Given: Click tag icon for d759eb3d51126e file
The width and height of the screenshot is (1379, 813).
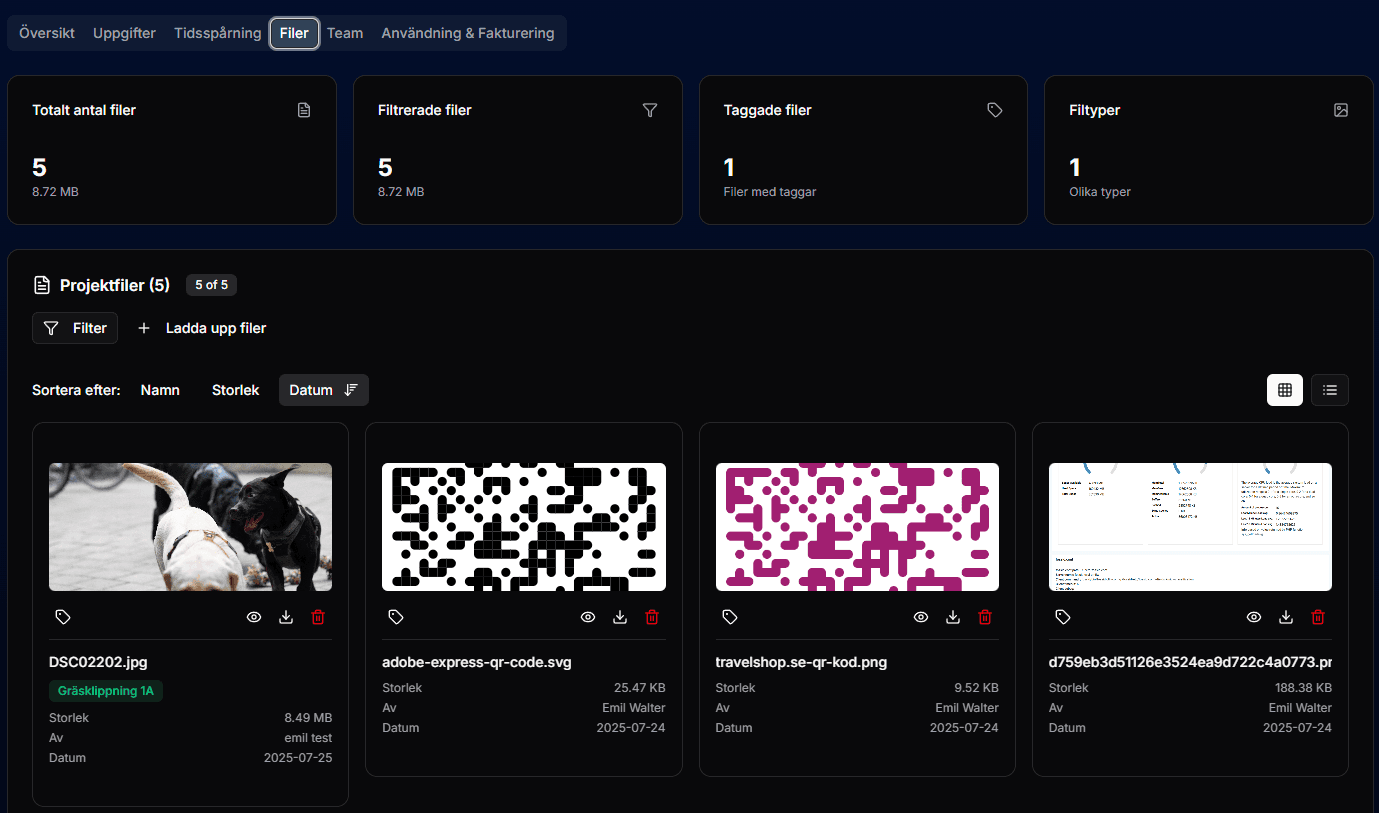Looking at the screenshot, I should click(1063, 617).
